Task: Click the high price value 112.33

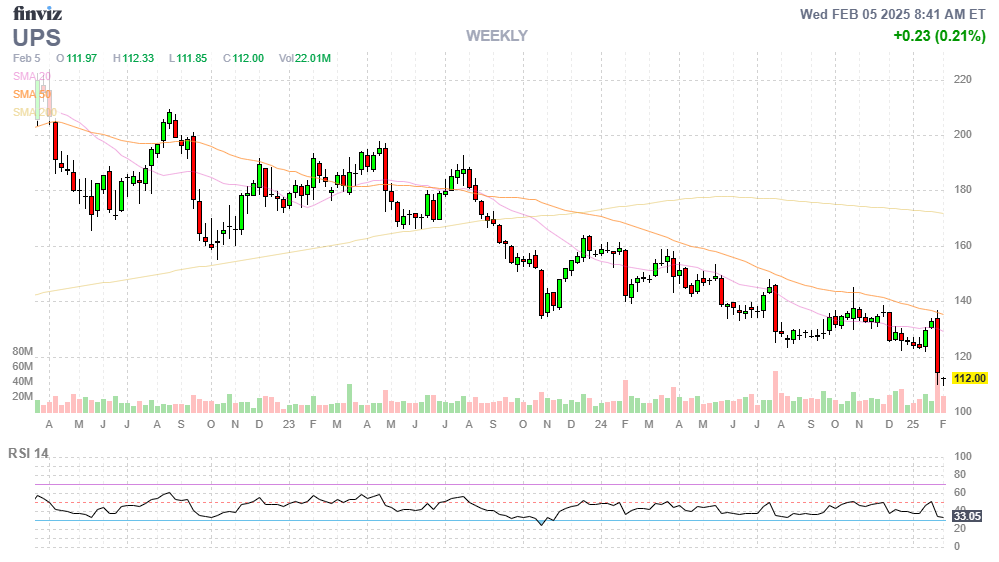Action: click(138, 58)
